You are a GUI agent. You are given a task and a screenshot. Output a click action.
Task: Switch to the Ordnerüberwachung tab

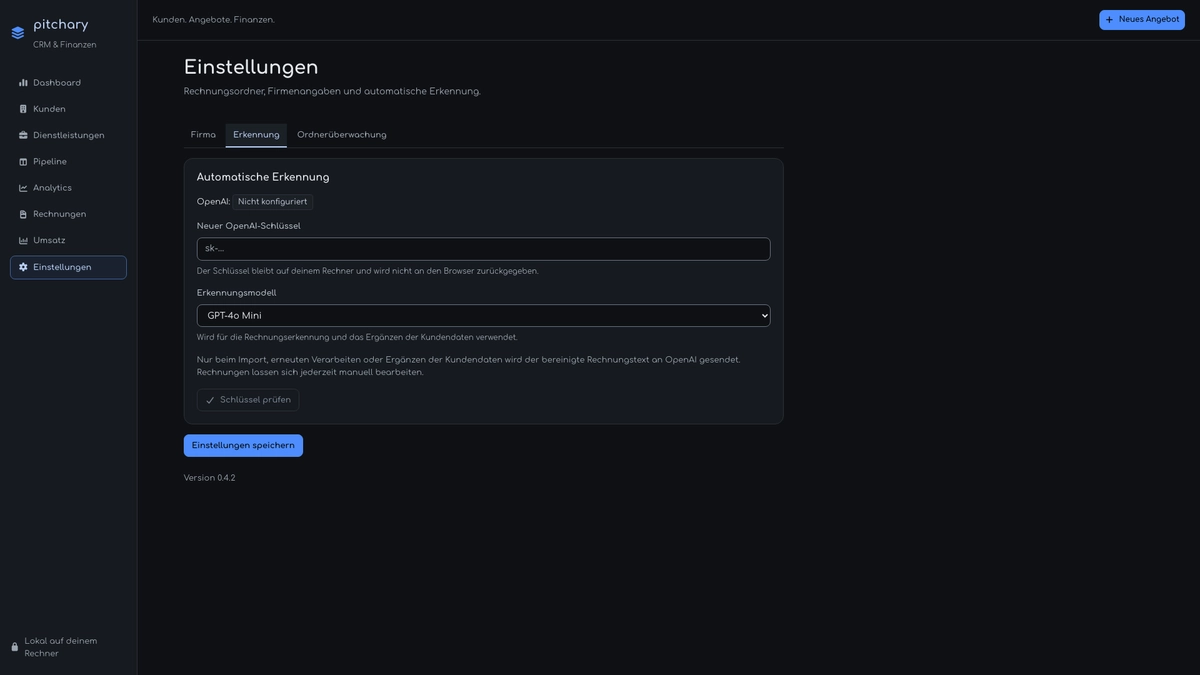click(x=342, y=135)
